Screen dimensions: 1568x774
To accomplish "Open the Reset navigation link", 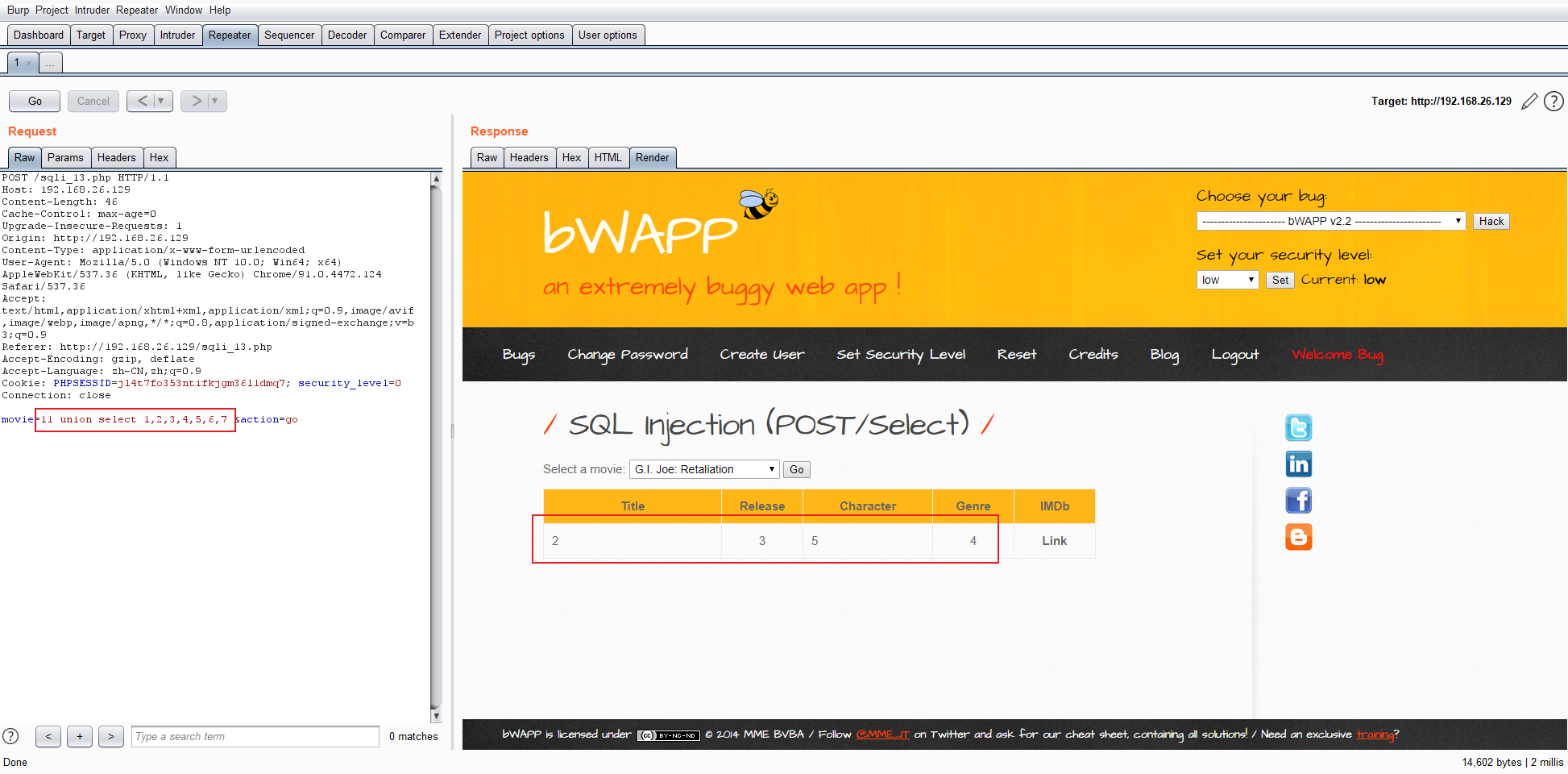I will coord(1017,355).
